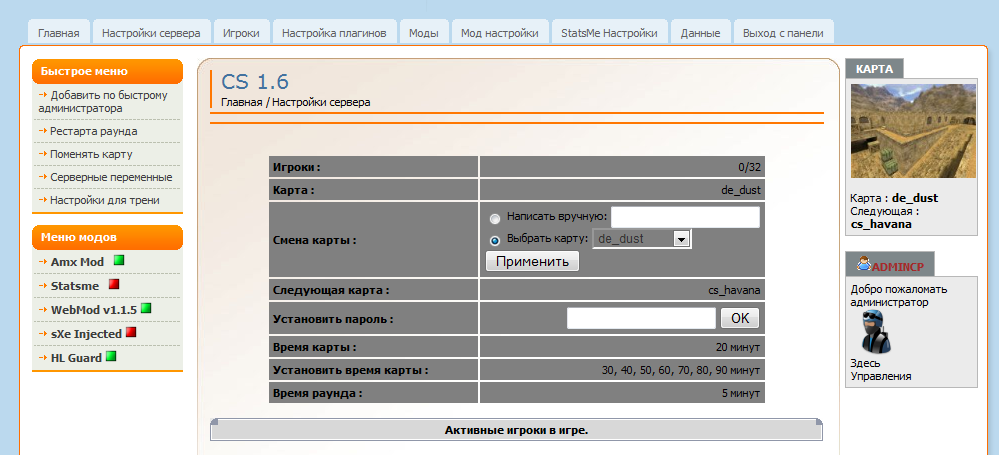The image size is (999, 455).
Task: Click the ADMINCP user icon
Action: tap(865, 263)
